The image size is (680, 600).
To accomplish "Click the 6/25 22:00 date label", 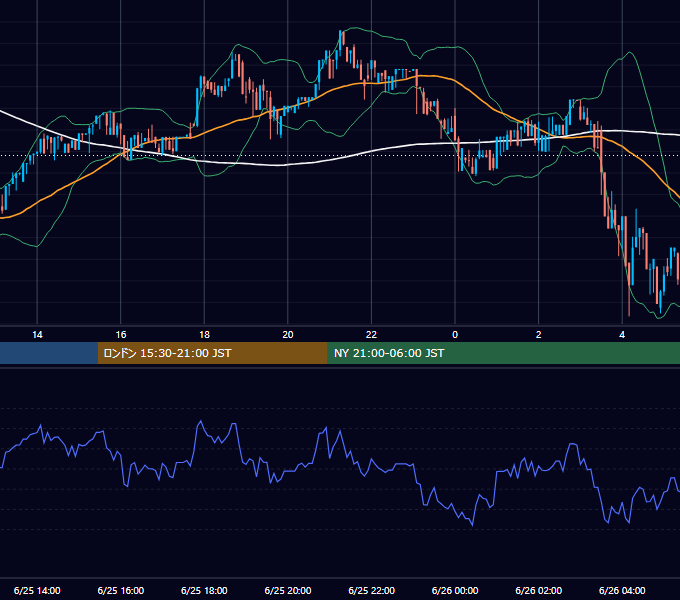I will click(x=371, y=590).
